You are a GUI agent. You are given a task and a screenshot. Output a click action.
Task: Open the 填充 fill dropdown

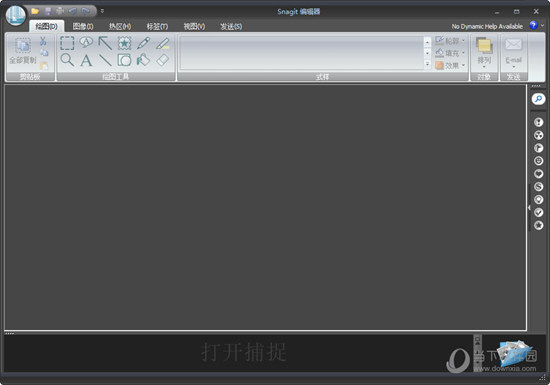[x=450, y=53]
